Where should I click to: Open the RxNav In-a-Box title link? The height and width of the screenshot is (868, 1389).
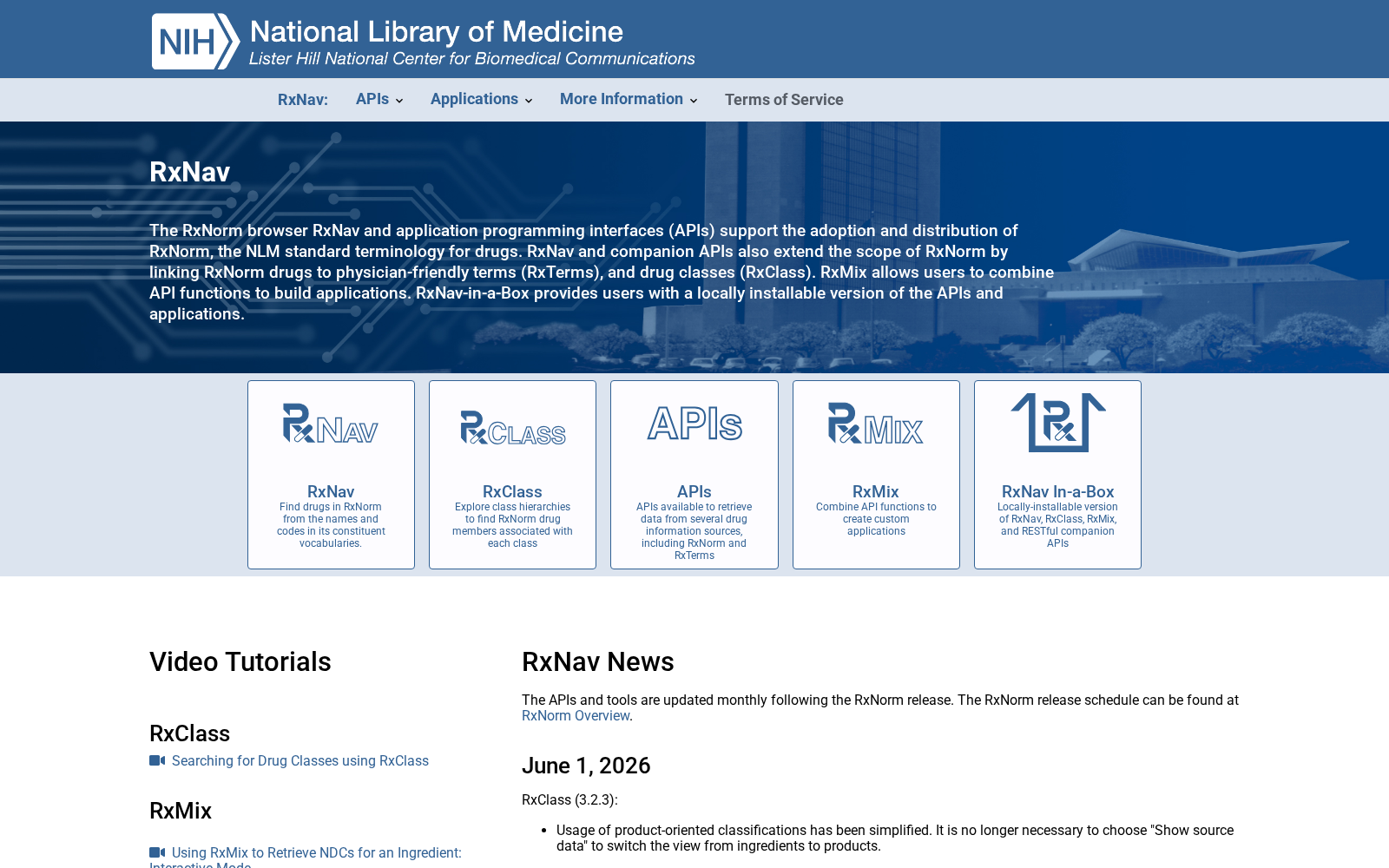(1057, 491)
